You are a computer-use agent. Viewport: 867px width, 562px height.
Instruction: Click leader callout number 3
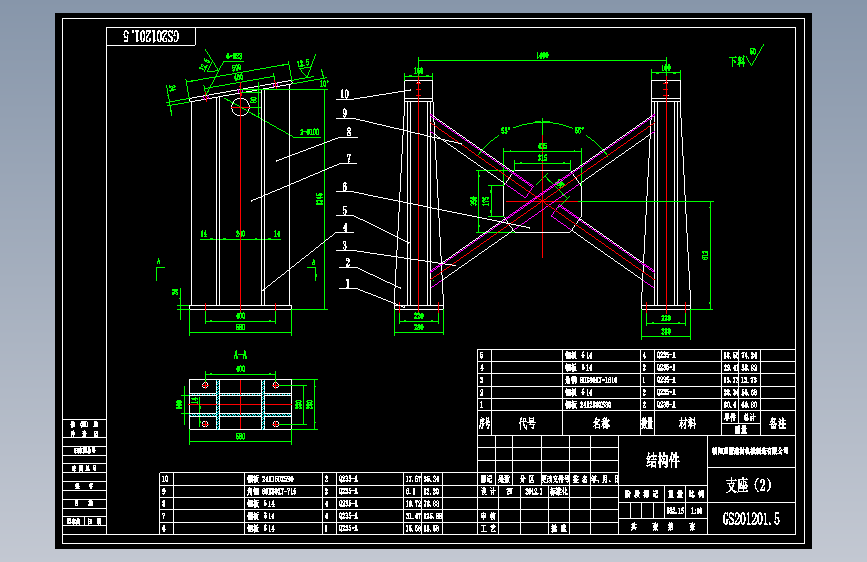[344, 245]
